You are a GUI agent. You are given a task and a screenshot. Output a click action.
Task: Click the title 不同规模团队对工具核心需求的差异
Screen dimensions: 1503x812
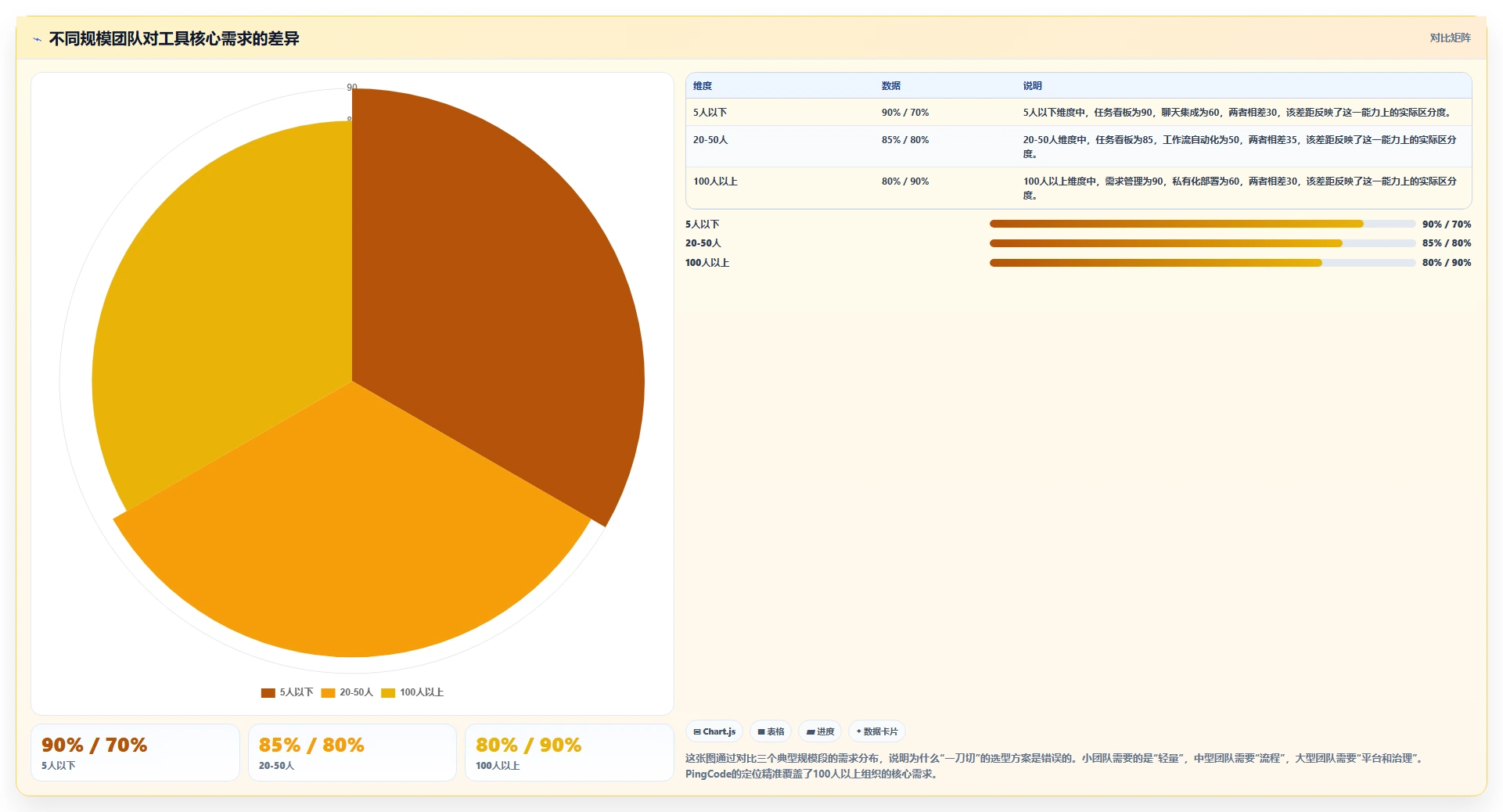[174, 38]
